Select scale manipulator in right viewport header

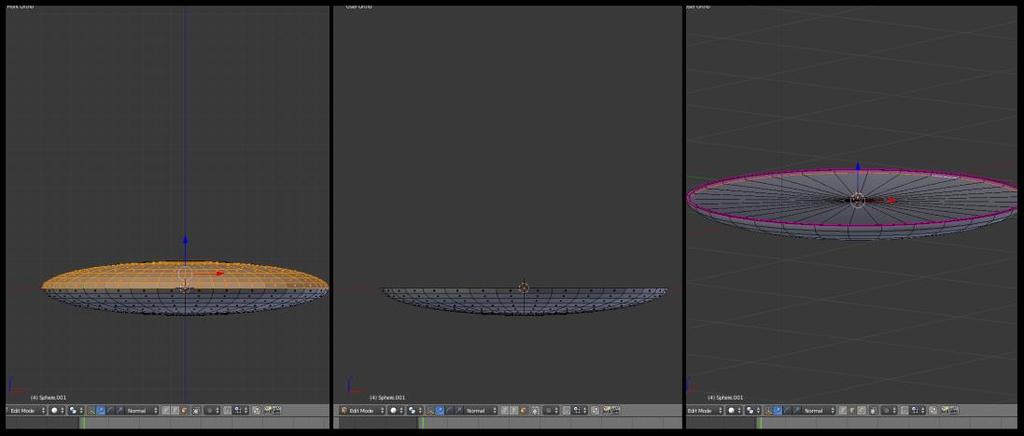(796, 411)
